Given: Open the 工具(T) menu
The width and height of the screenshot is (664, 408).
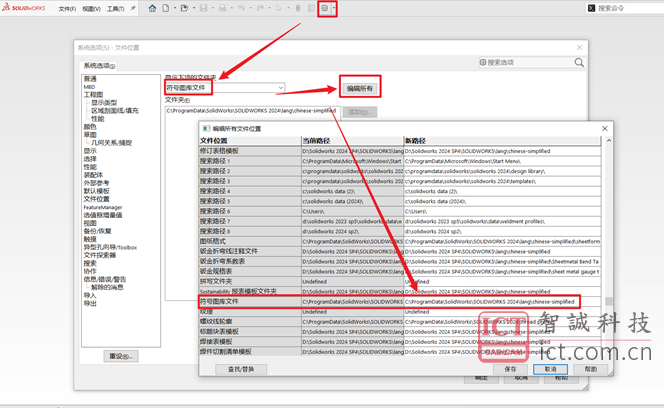Looking at the screenshot, I should tap(116, 8).
